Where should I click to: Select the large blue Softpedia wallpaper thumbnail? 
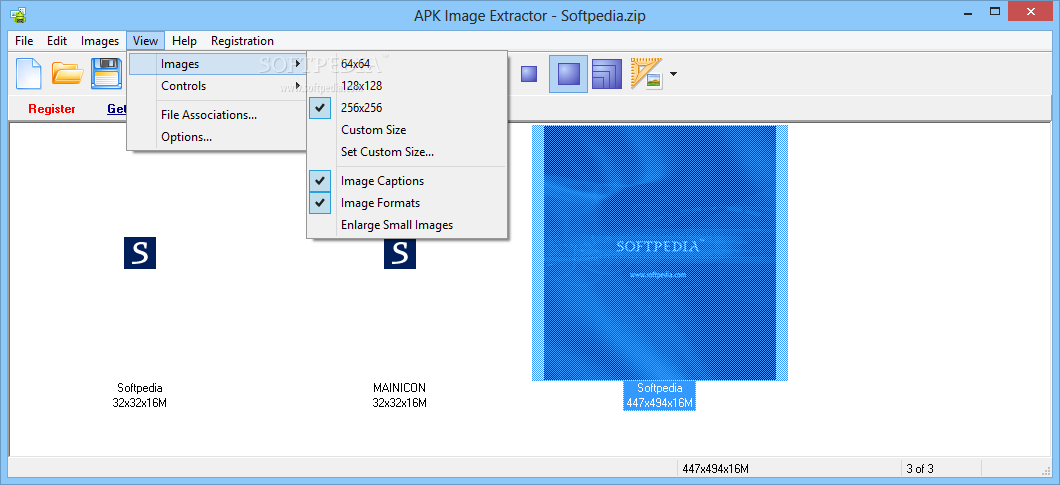click(x=660, y=253)
